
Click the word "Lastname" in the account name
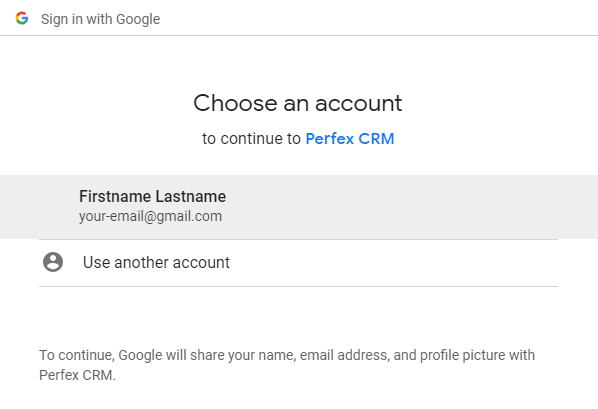pyautogui.click(x=190, y=196)
